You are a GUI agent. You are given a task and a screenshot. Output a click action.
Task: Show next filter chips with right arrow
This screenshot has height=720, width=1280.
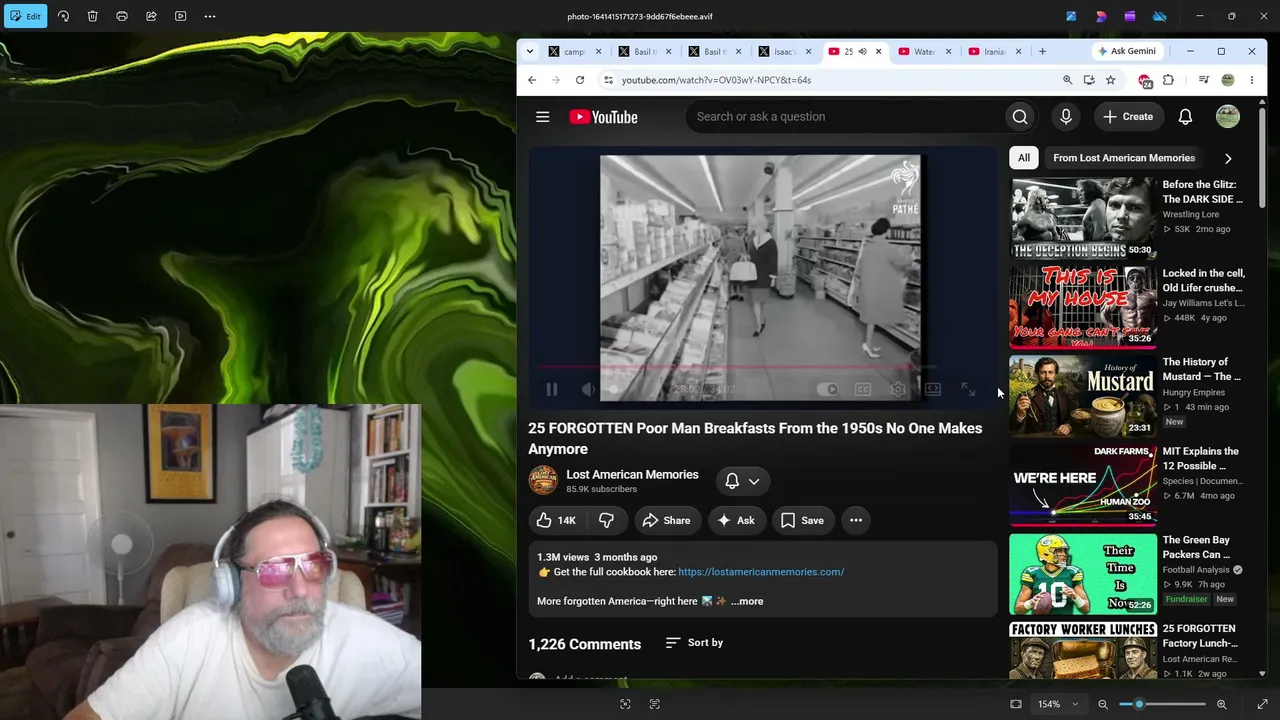pos(1228,158)
